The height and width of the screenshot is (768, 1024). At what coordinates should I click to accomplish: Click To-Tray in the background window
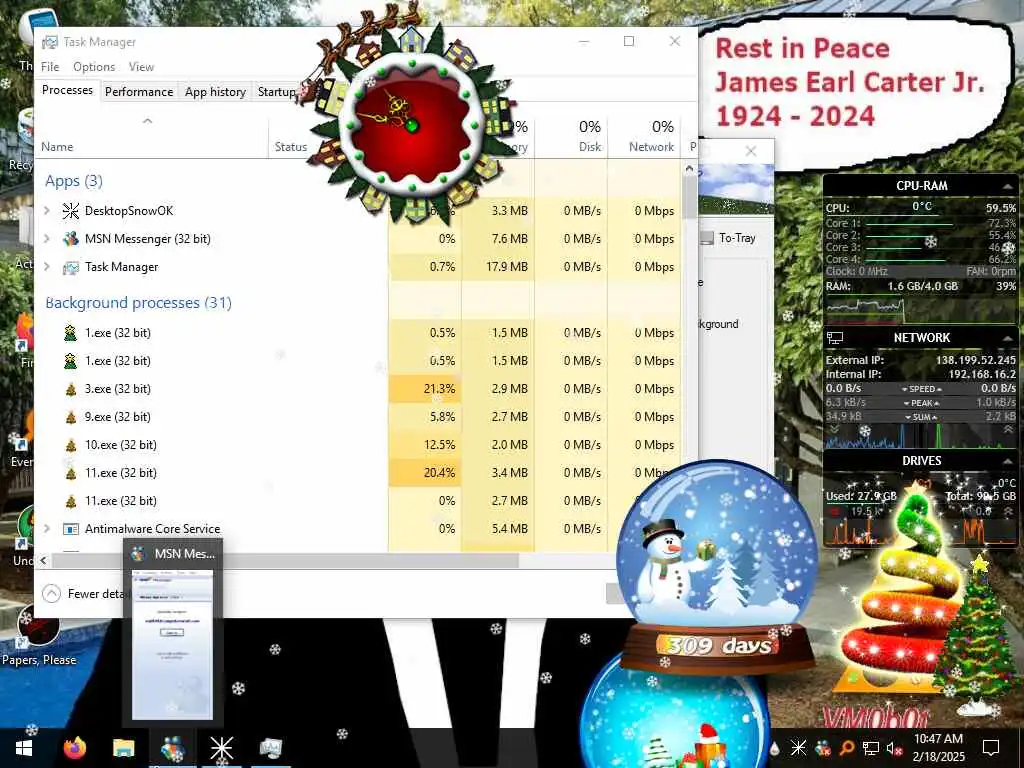728,238
